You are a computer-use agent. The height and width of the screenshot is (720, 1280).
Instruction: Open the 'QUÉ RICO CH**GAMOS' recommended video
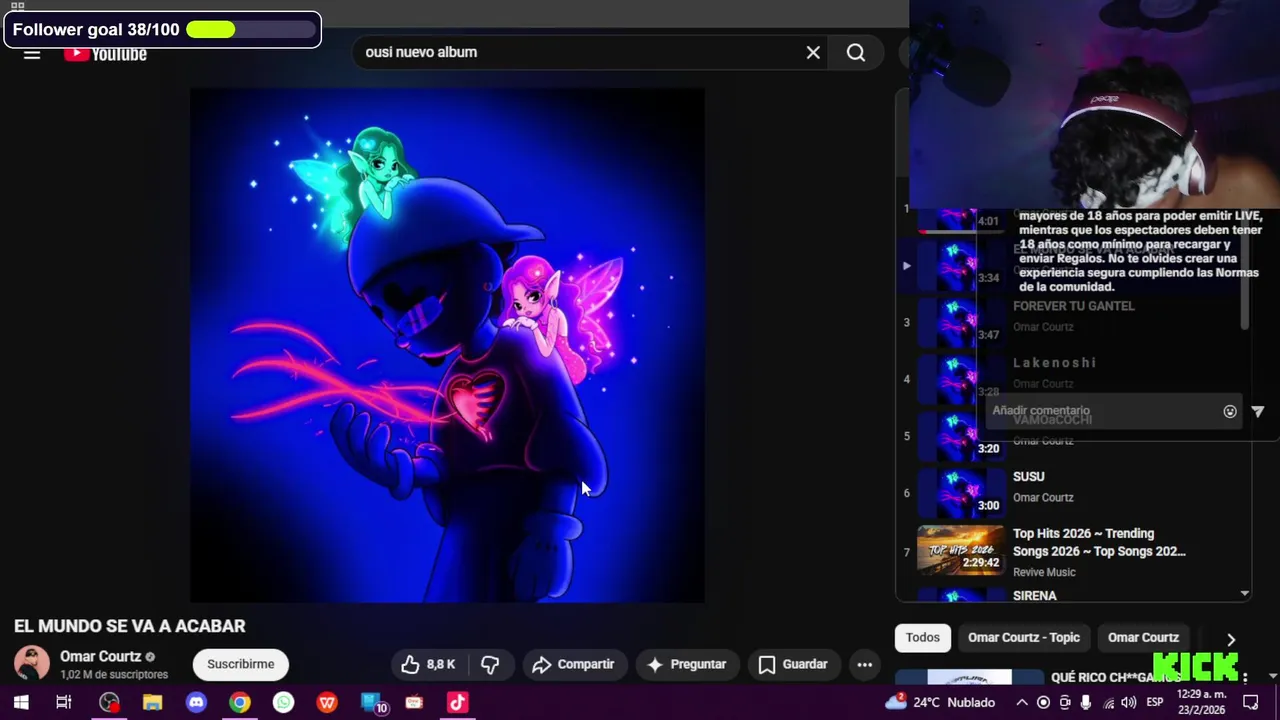1116,677
